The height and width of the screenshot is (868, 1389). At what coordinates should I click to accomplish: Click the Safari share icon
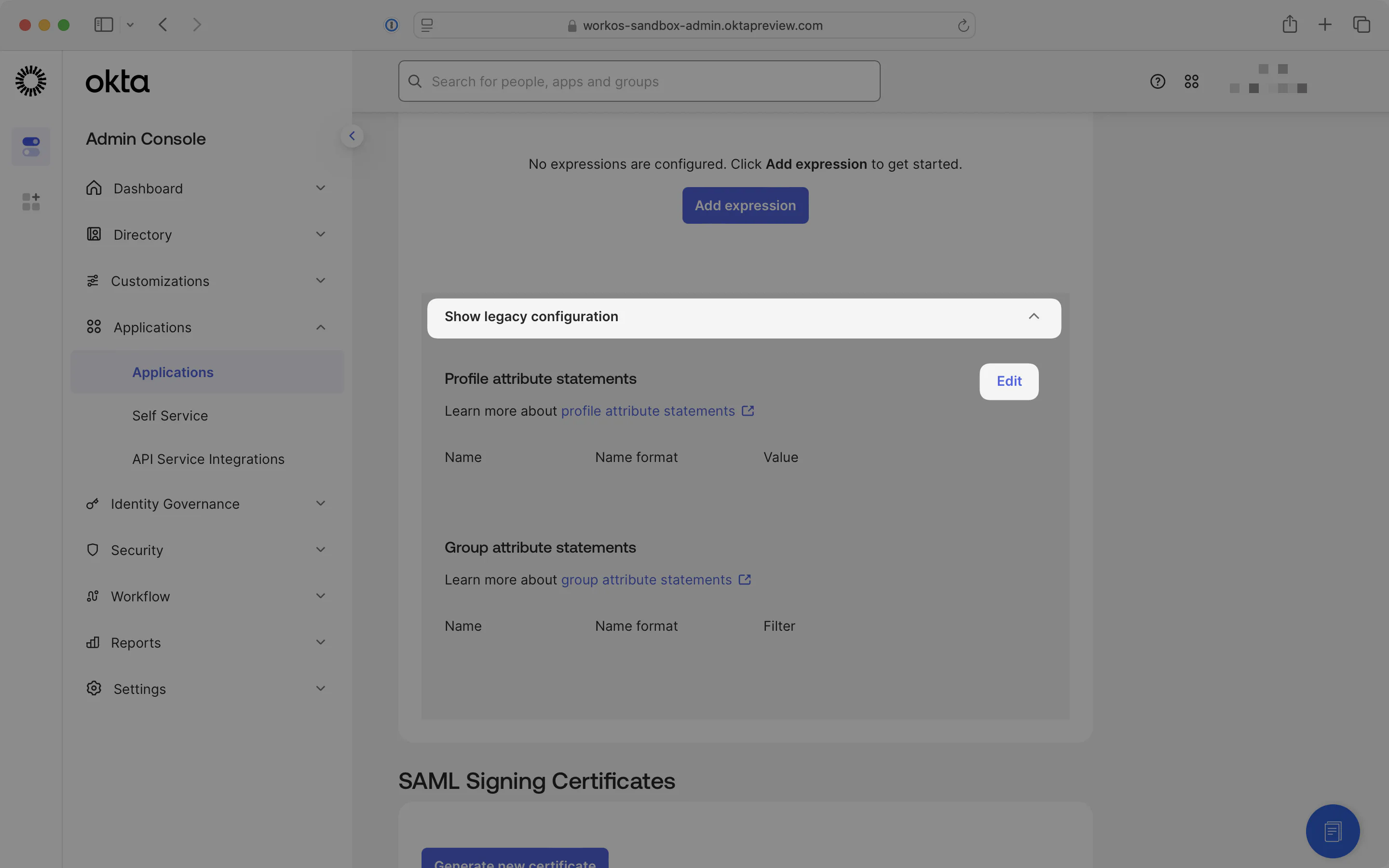[x=1290, y=24]
